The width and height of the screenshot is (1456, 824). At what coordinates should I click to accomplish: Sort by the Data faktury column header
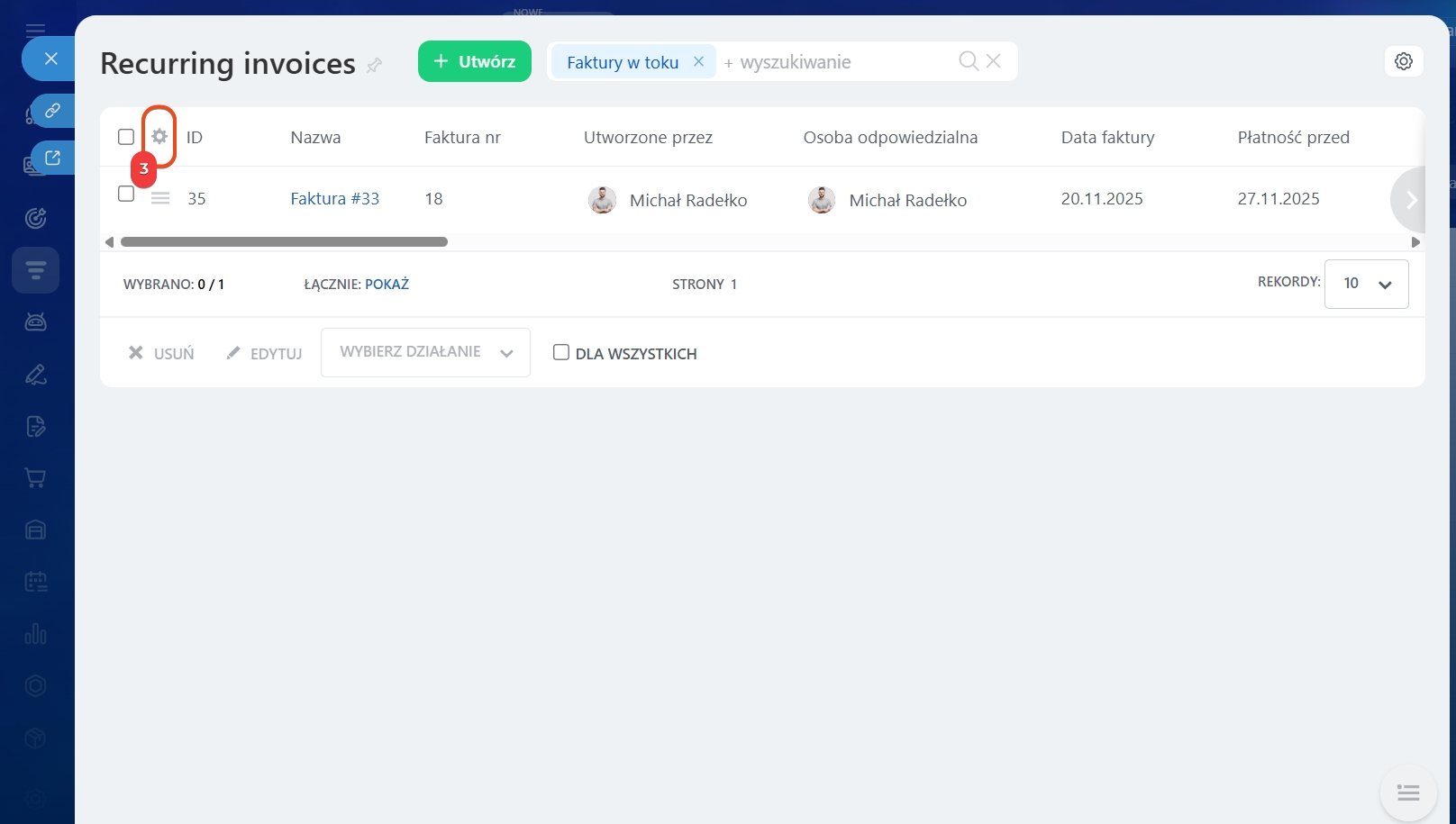(x=1107, y=137)
